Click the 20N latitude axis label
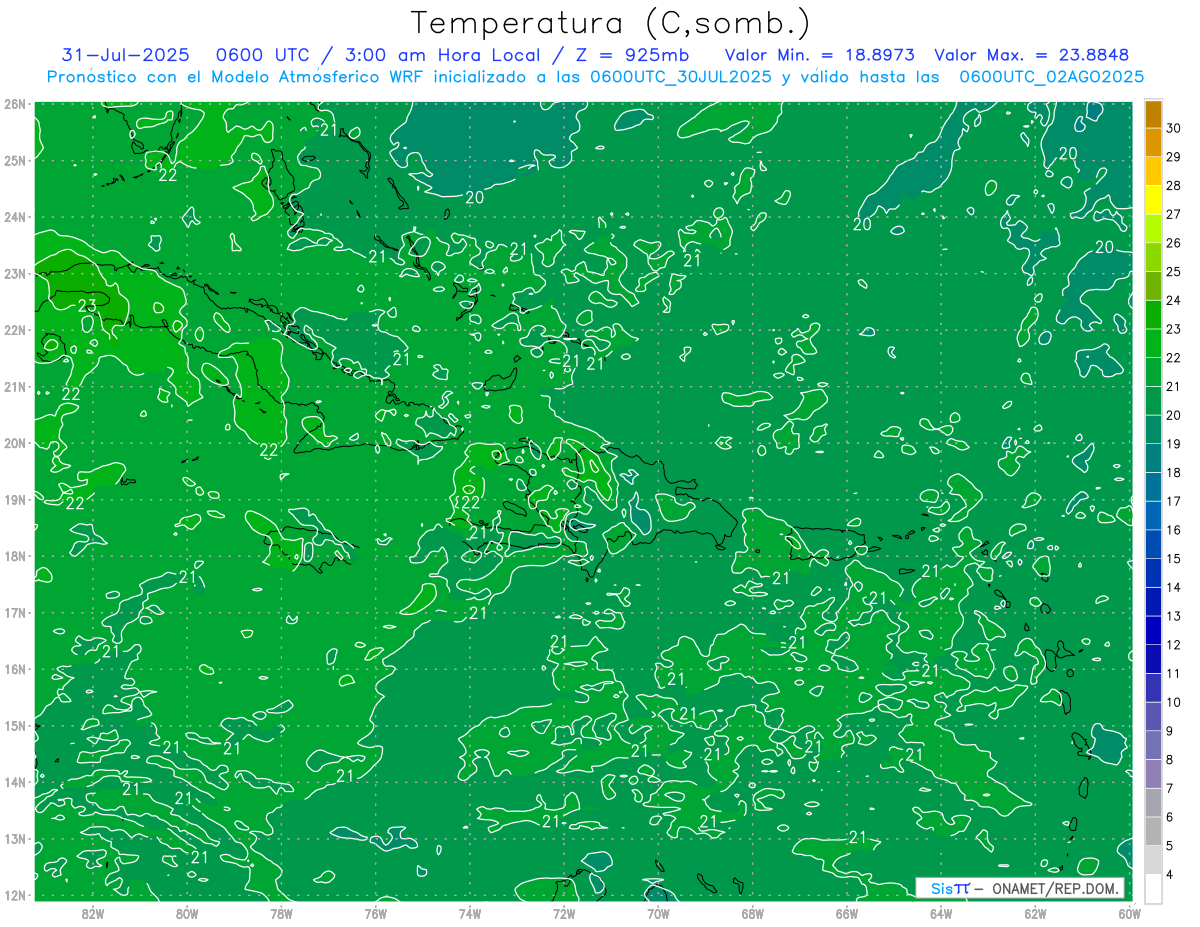 (15, 443)
